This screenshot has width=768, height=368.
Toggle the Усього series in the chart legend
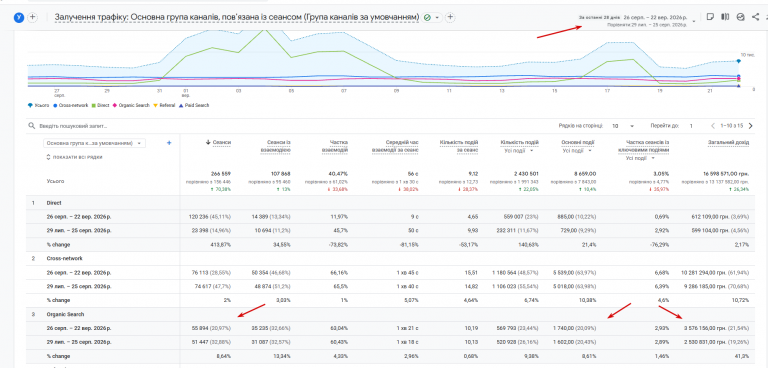pyautogui.click(x=39, y=105)
